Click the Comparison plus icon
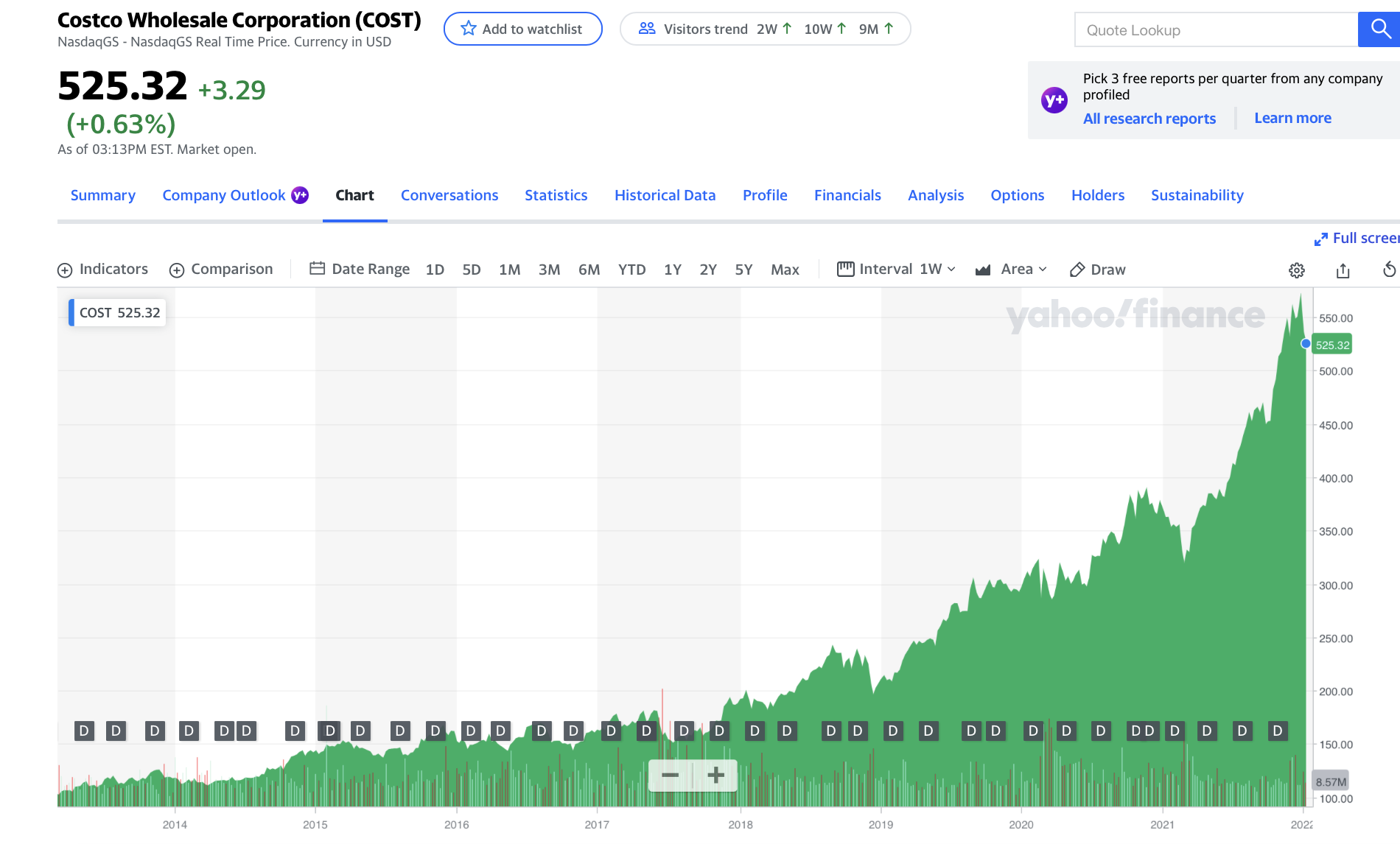1400x844 pixels. 177,270
